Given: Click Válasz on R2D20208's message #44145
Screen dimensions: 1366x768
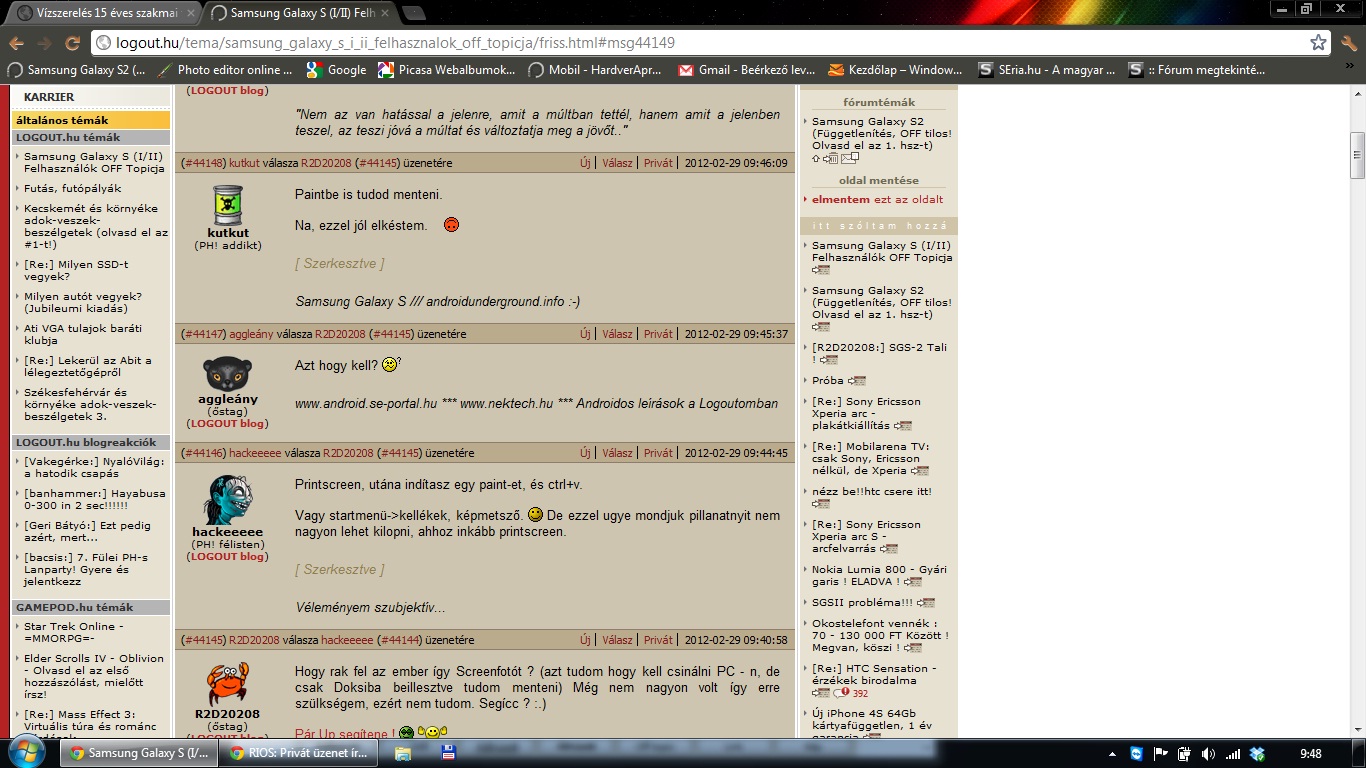Looking at the screenshot, I should [617, 640].
